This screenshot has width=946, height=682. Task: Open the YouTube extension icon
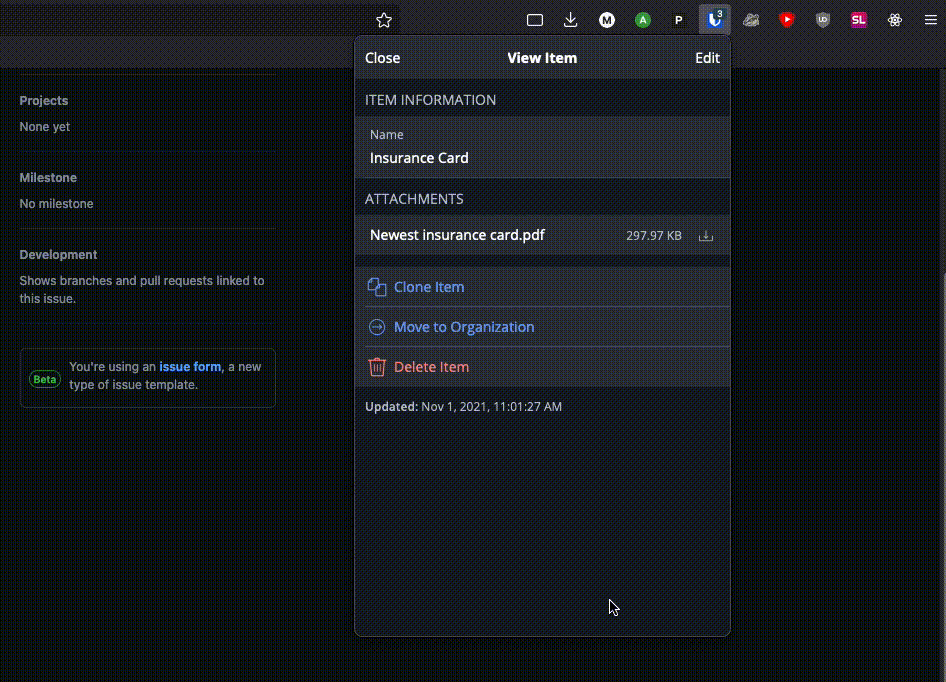tap(787, 19)
